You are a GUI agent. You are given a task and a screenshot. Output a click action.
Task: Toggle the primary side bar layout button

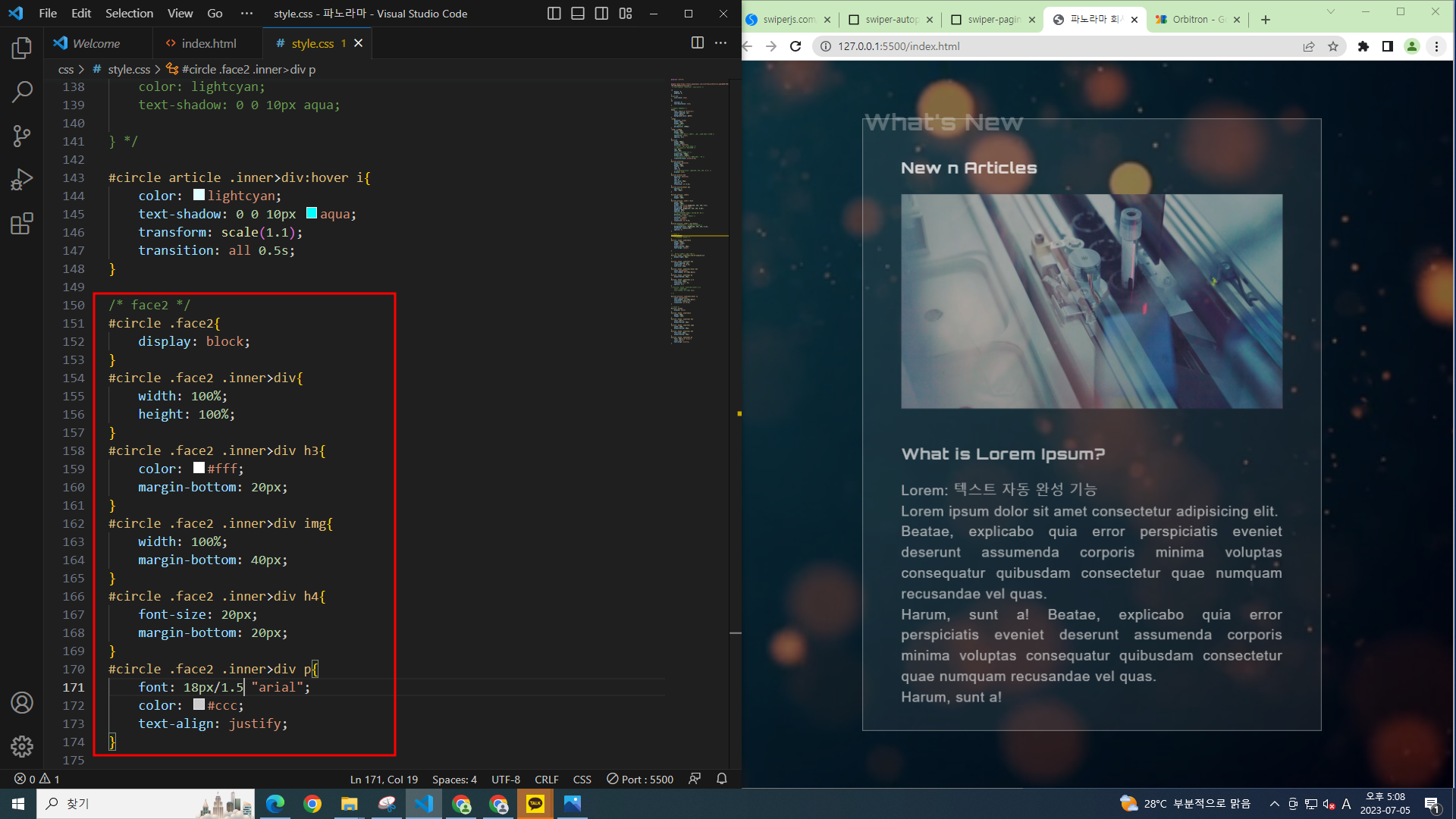coord(554,14)
